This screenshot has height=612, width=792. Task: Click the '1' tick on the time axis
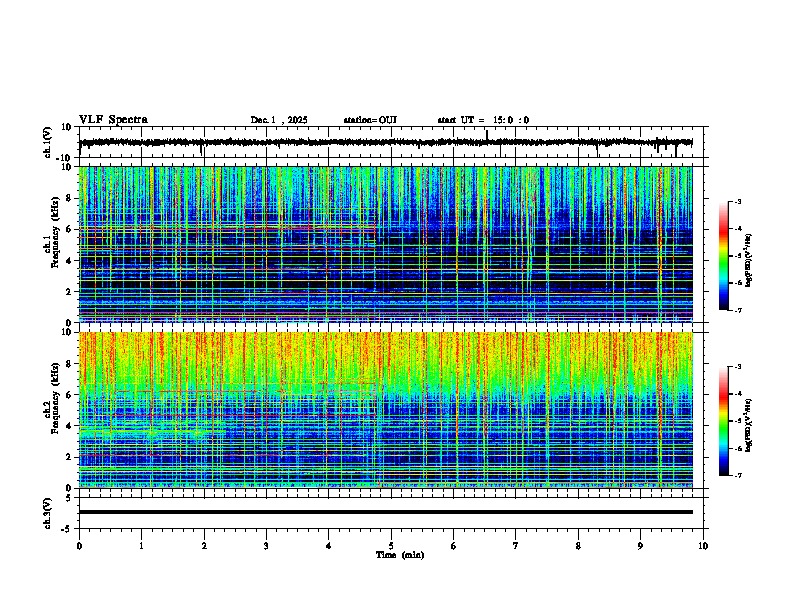[x=141, y=546]
